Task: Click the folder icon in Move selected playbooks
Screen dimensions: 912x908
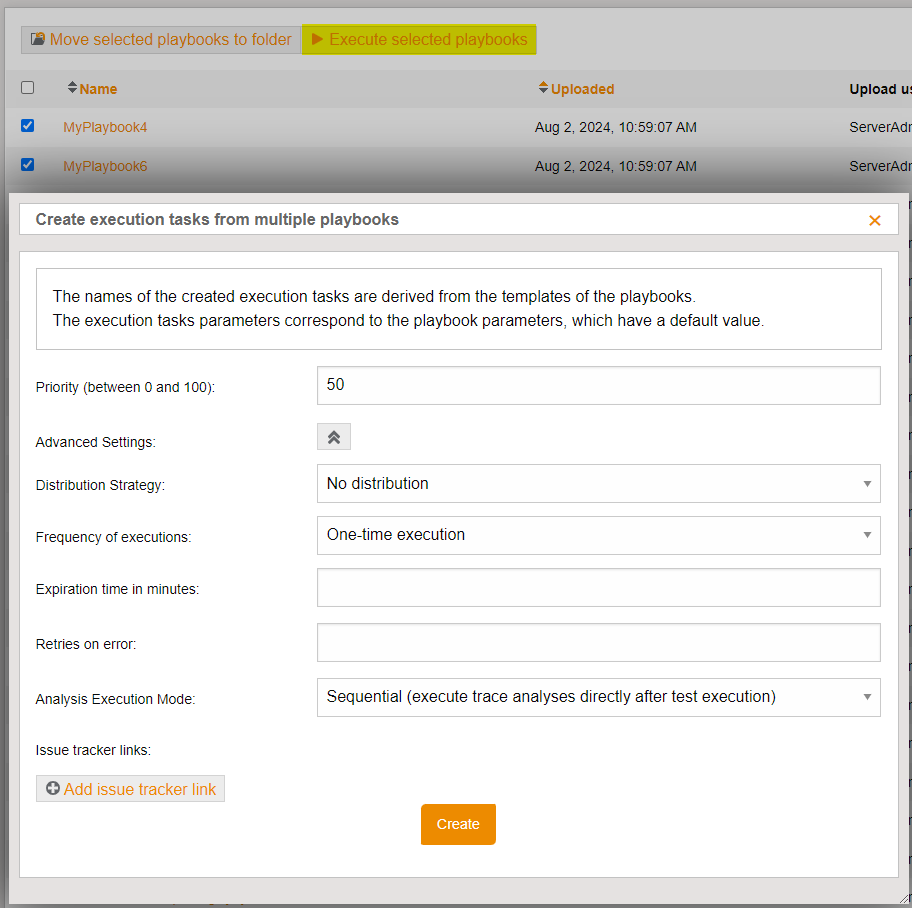Action: coord(38,40)
